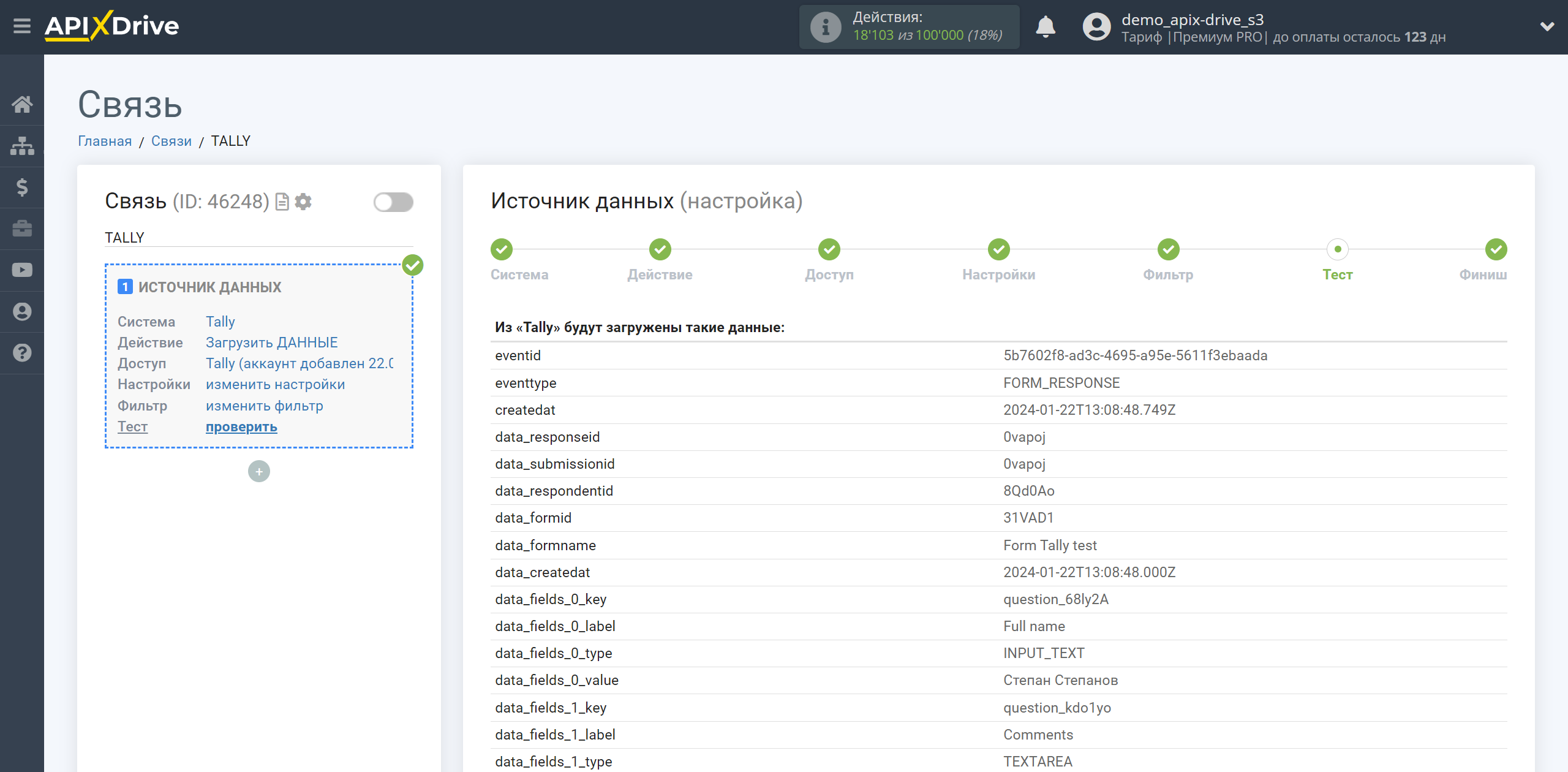
Task: Open connections sitemap icon in sidebar
Action: 22,146
